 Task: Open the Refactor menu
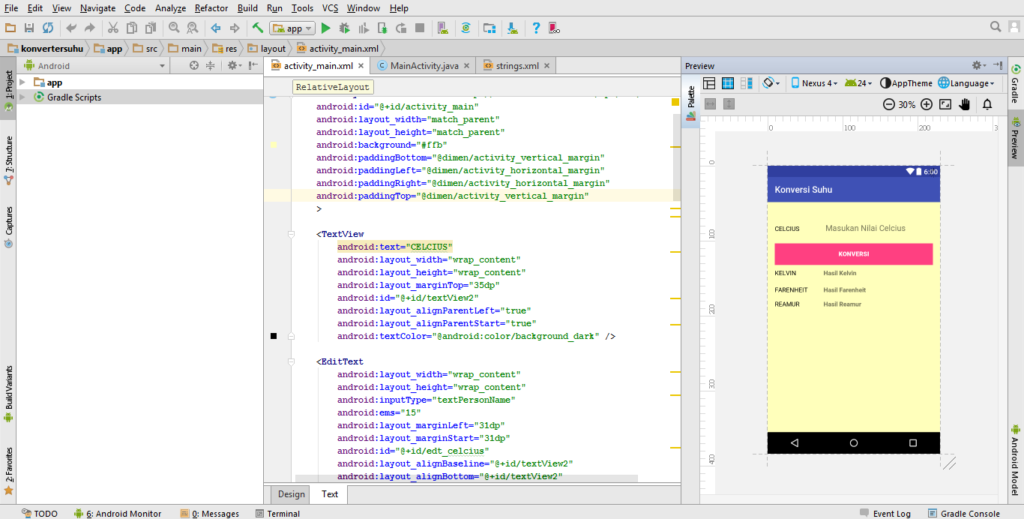211,8
